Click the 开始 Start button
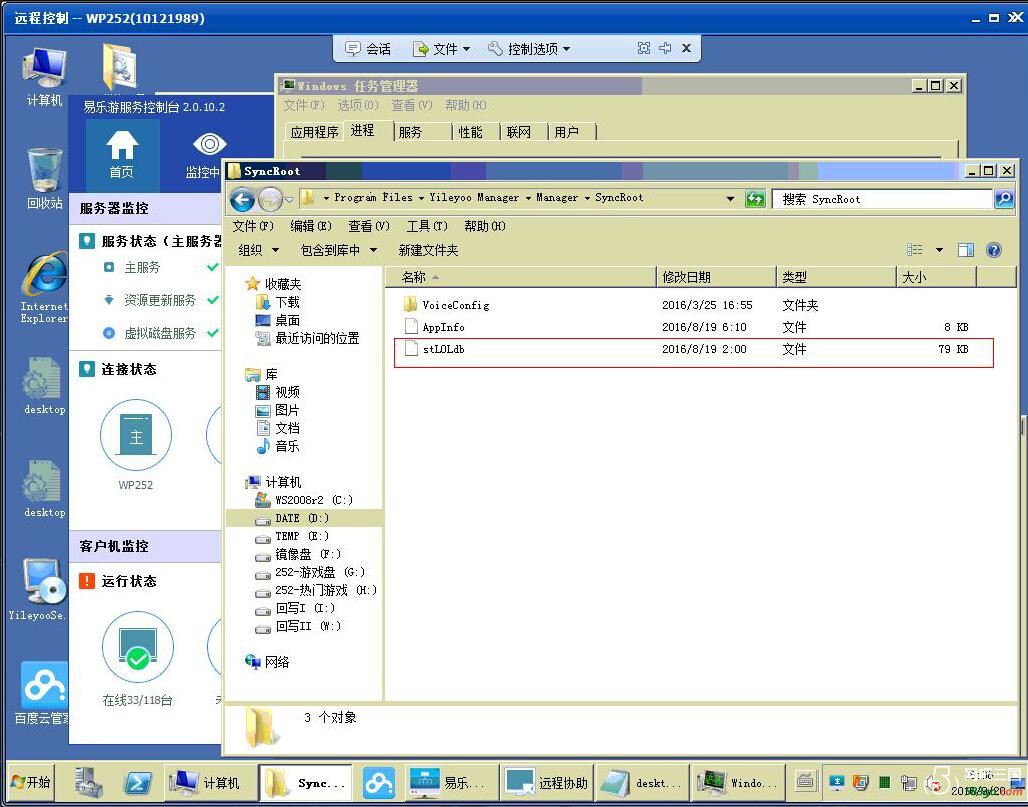 [30, 782]
